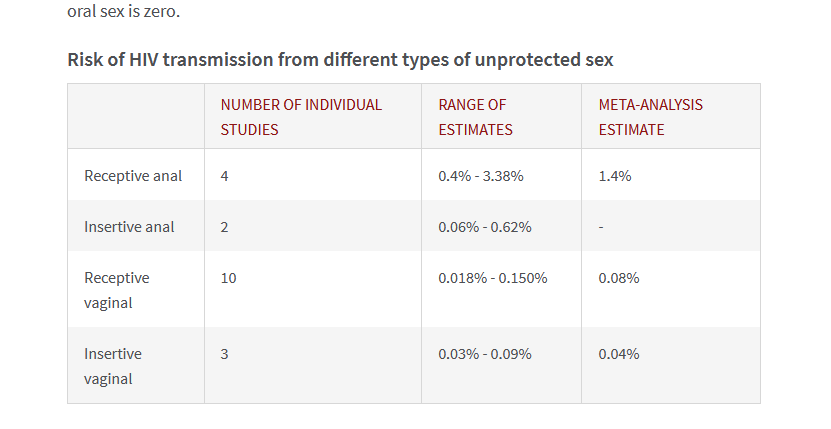Click the '0.4% - 3.38%' range cell

481,176
